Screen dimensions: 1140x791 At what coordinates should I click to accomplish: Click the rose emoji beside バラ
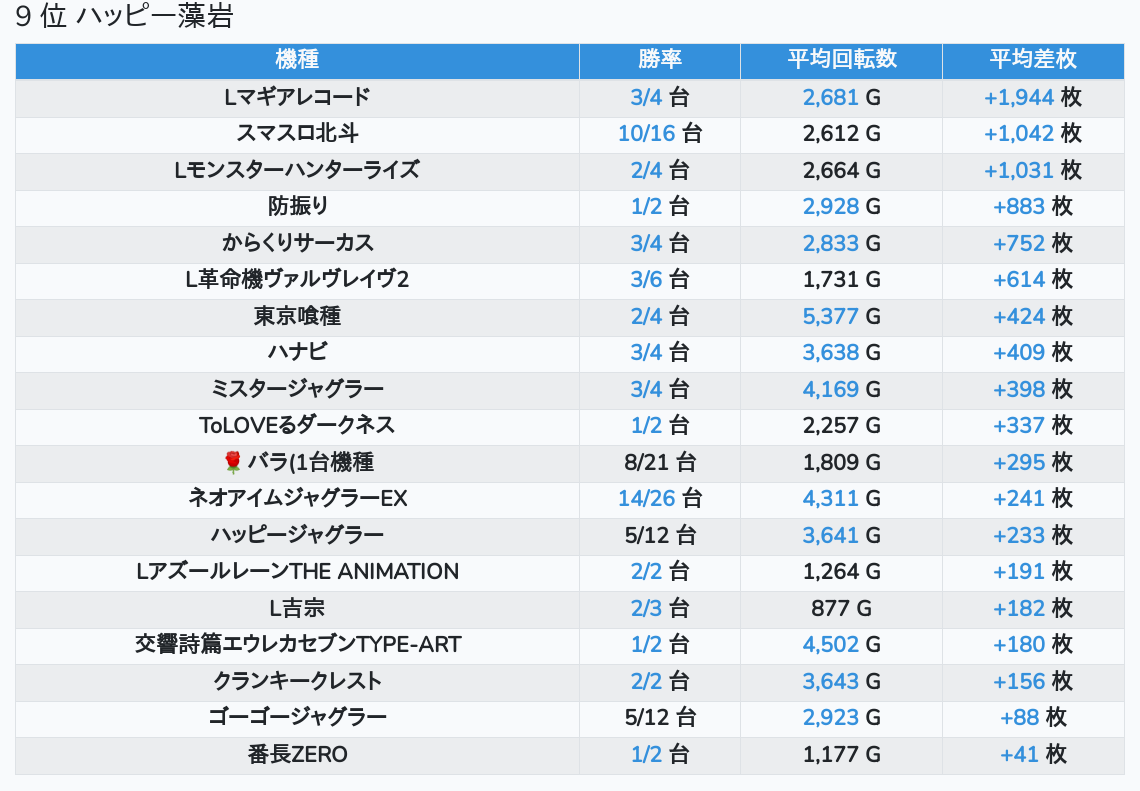[x=233, y=462]
